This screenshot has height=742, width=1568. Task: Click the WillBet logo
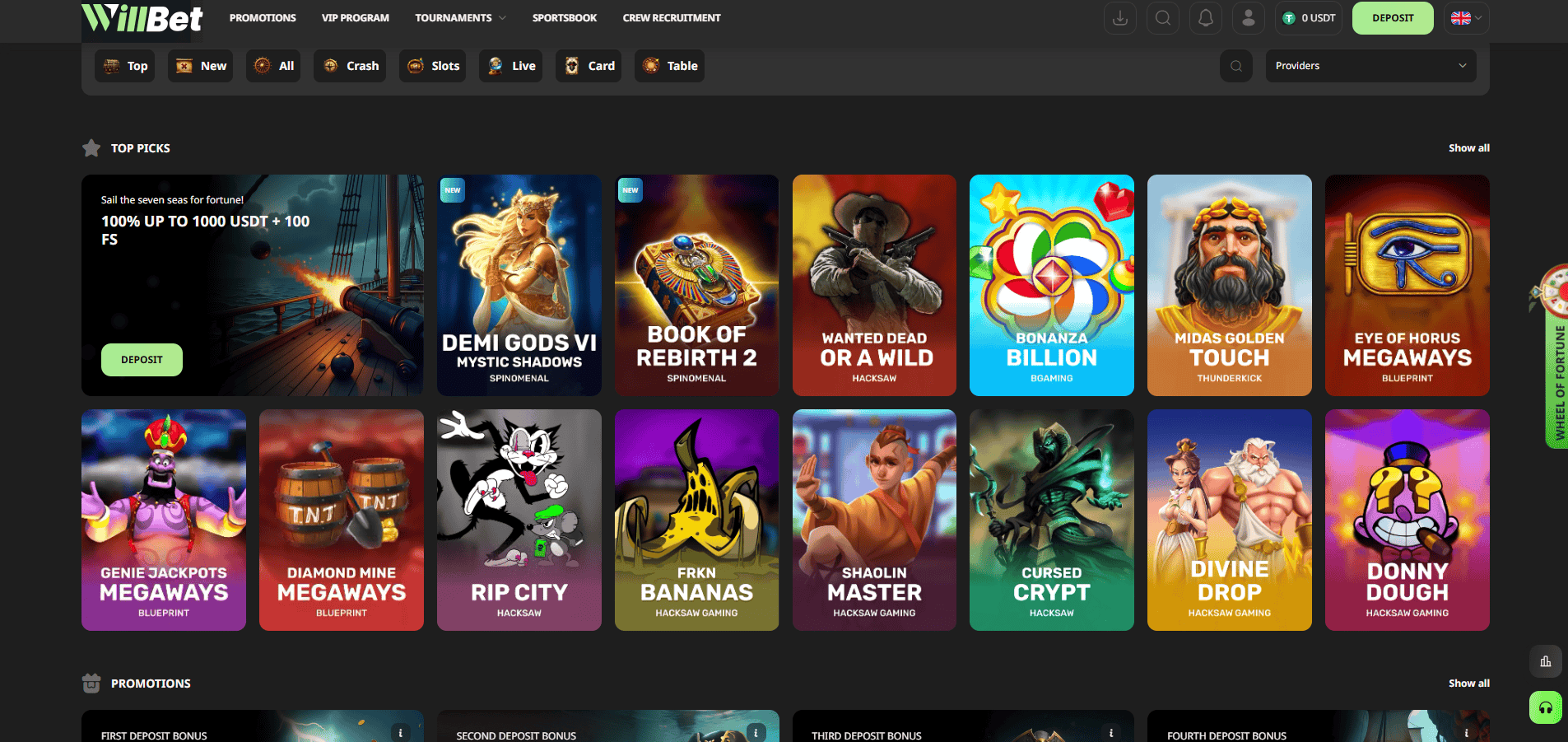tap(142, 17)
